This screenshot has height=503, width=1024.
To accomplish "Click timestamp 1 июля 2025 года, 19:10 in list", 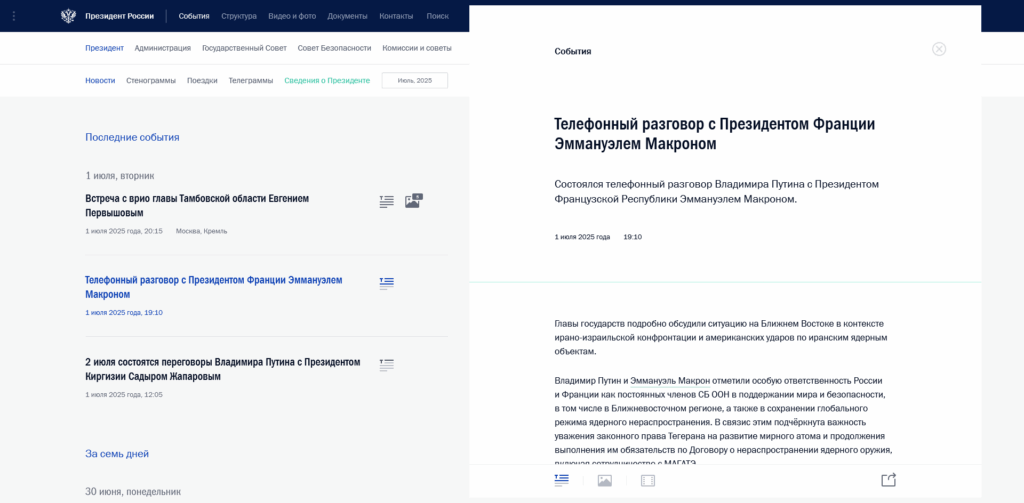I will tap(123, 313).
